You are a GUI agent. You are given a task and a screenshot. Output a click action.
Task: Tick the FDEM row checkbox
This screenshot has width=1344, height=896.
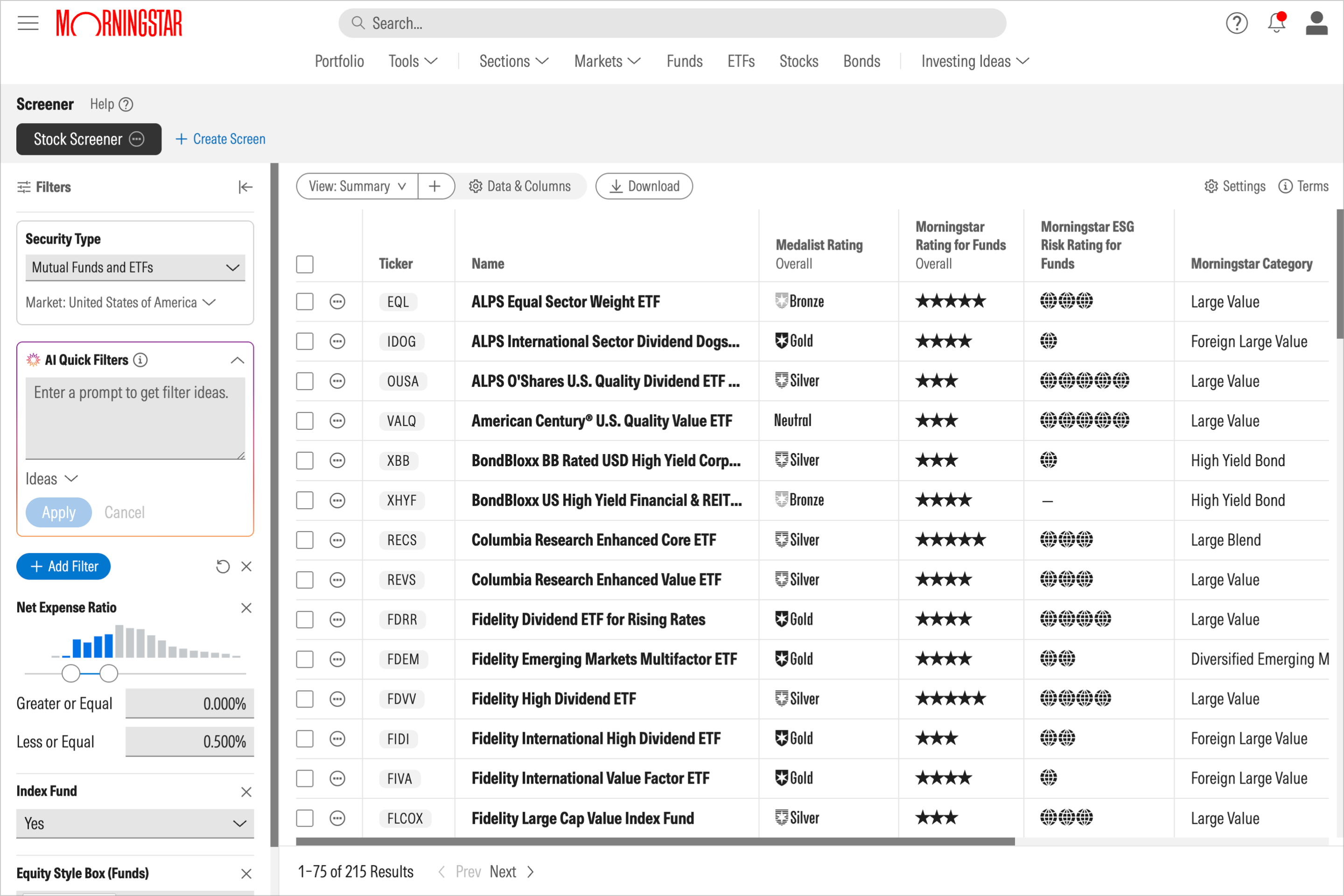coord(305,659)
